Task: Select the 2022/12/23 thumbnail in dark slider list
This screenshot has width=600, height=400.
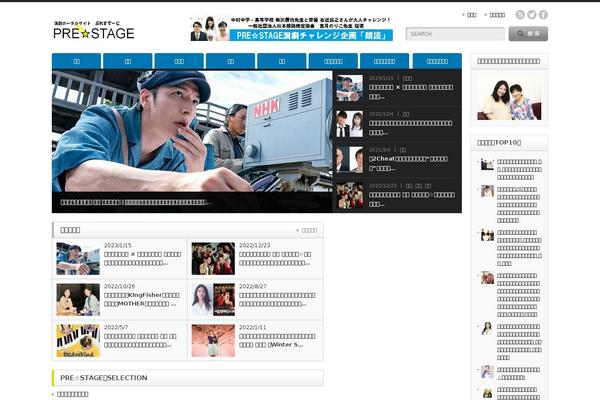Action: [x=349, y=196]
